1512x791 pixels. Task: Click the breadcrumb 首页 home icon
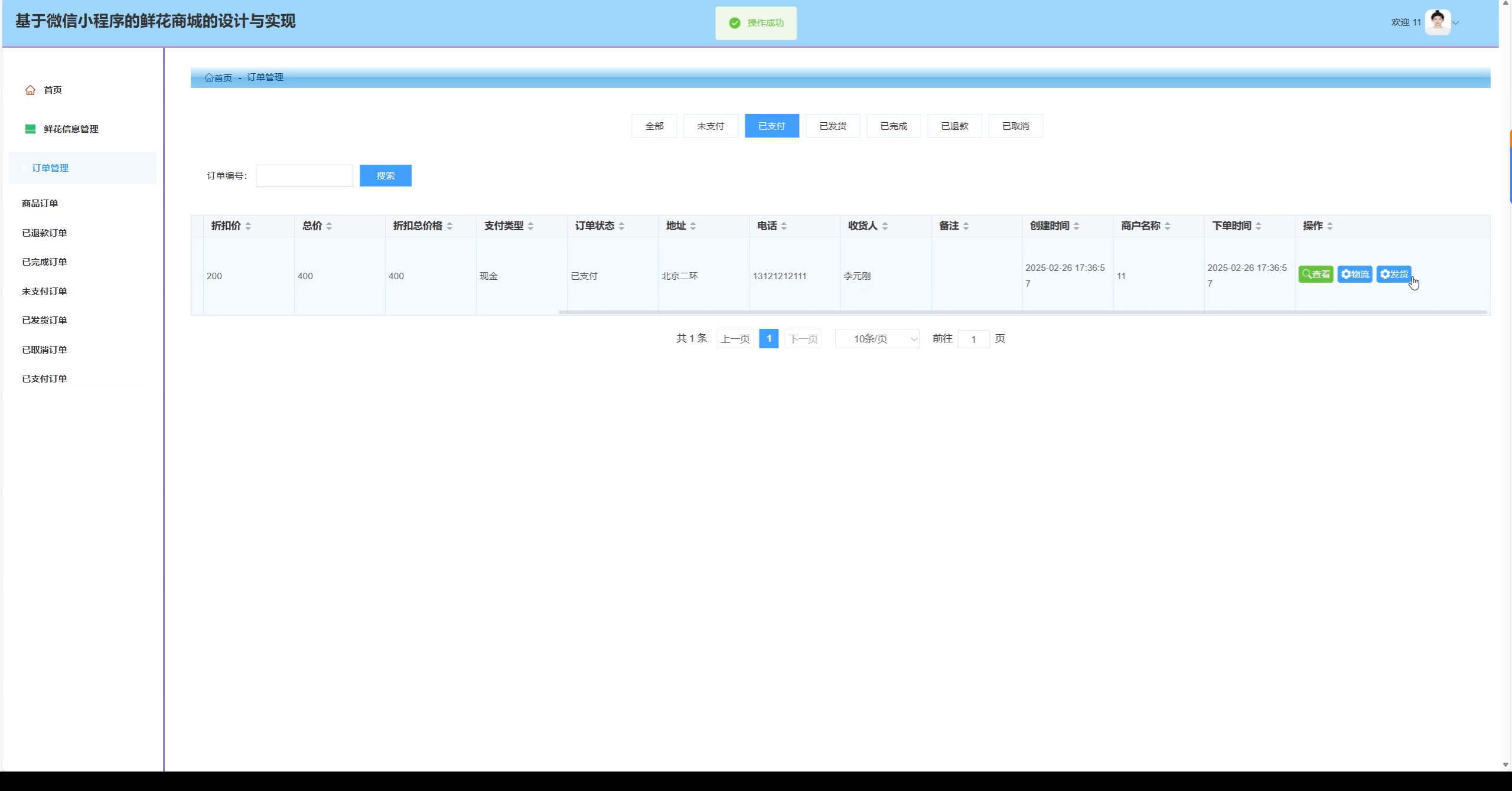pyautogui.click(x=208, y=78)
